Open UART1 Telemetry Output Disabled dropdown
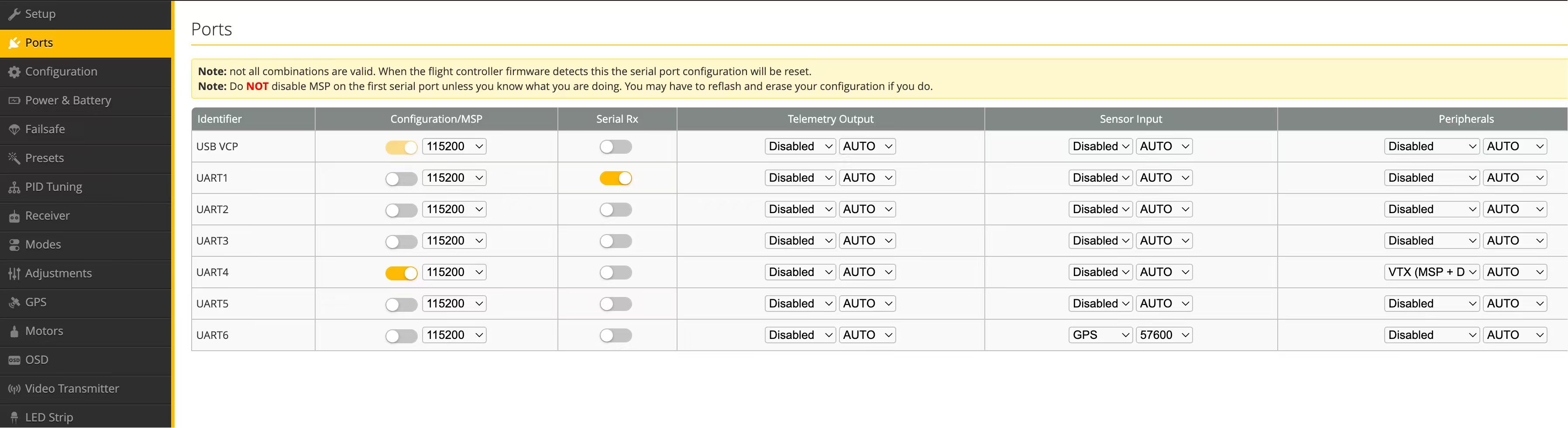The image size is (1568, 428). [x=800, y=178]
